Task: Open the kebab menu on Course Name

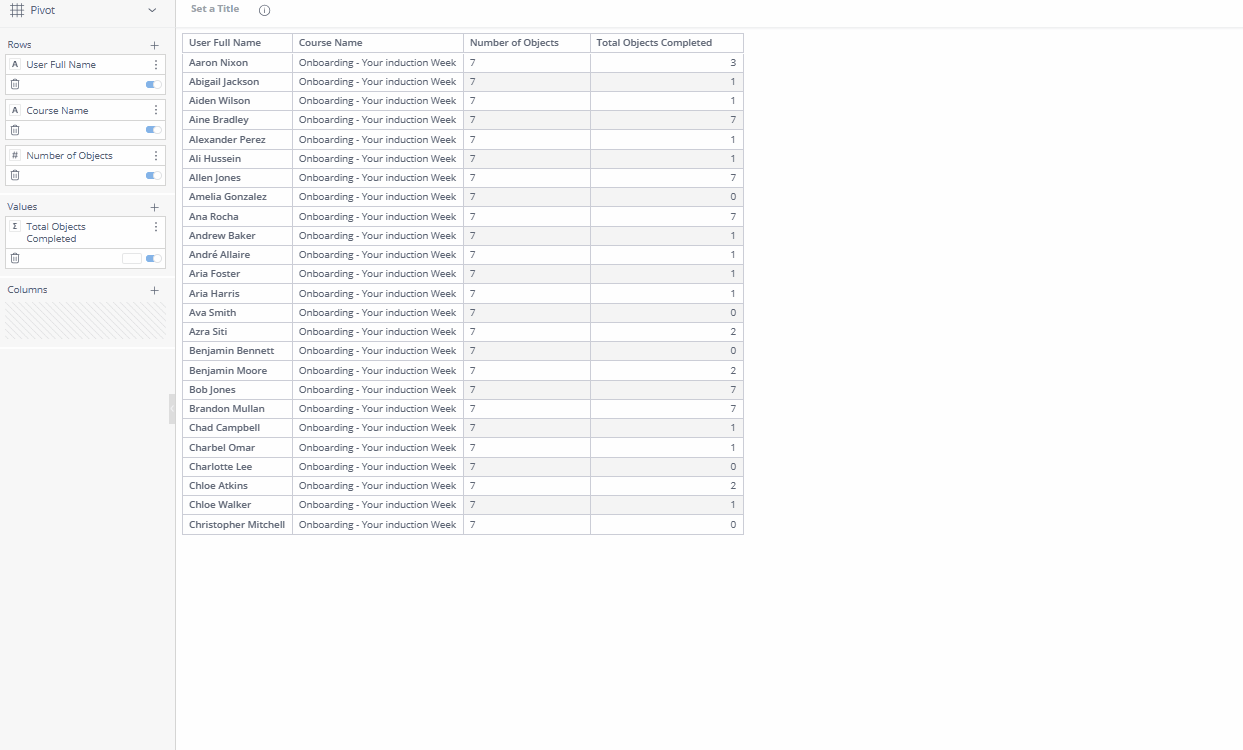Action: (155, 110)
